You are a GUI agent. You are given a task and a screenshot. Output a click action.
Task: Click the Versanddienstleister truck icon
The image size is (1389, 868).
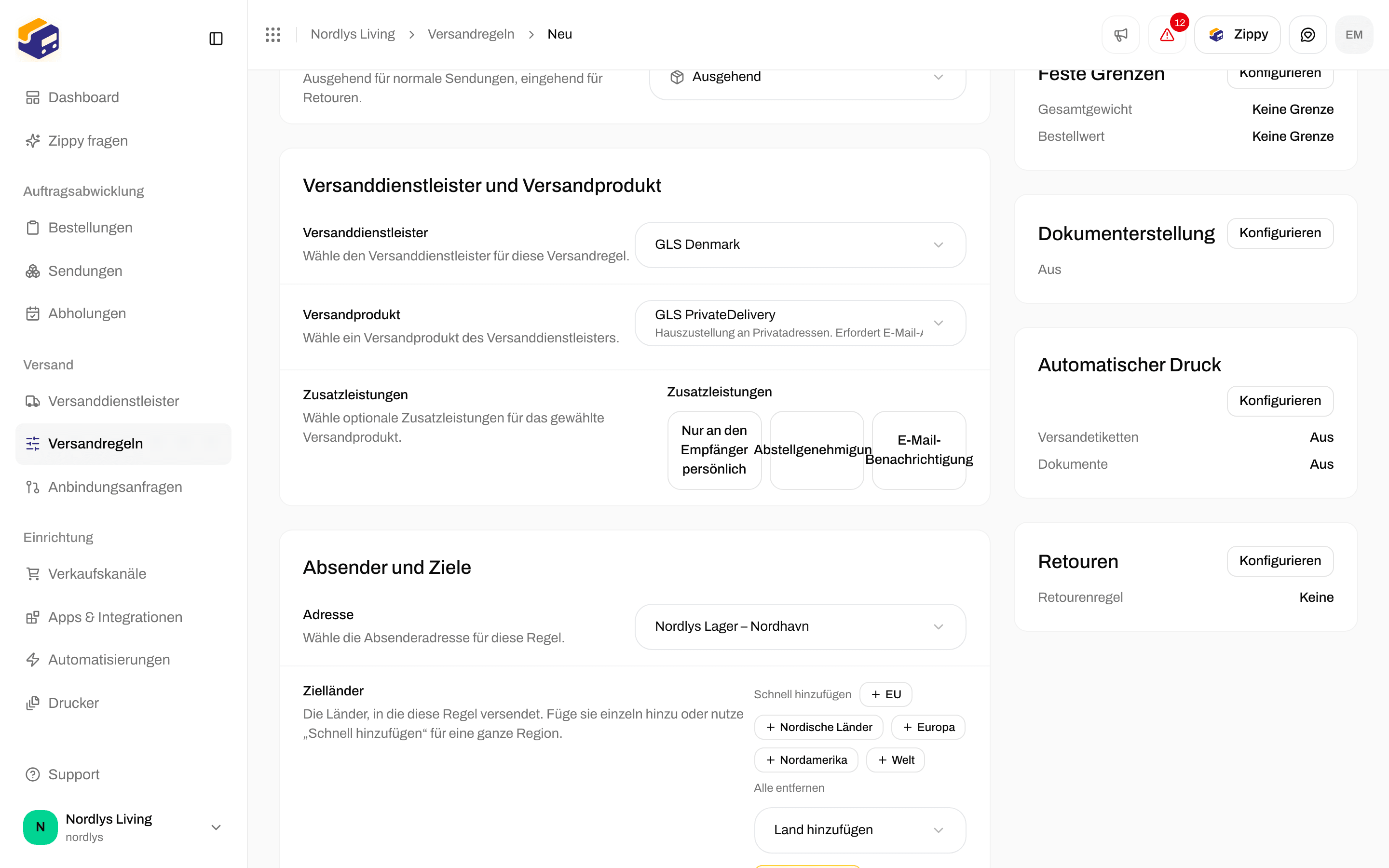[x=33, y=401]
